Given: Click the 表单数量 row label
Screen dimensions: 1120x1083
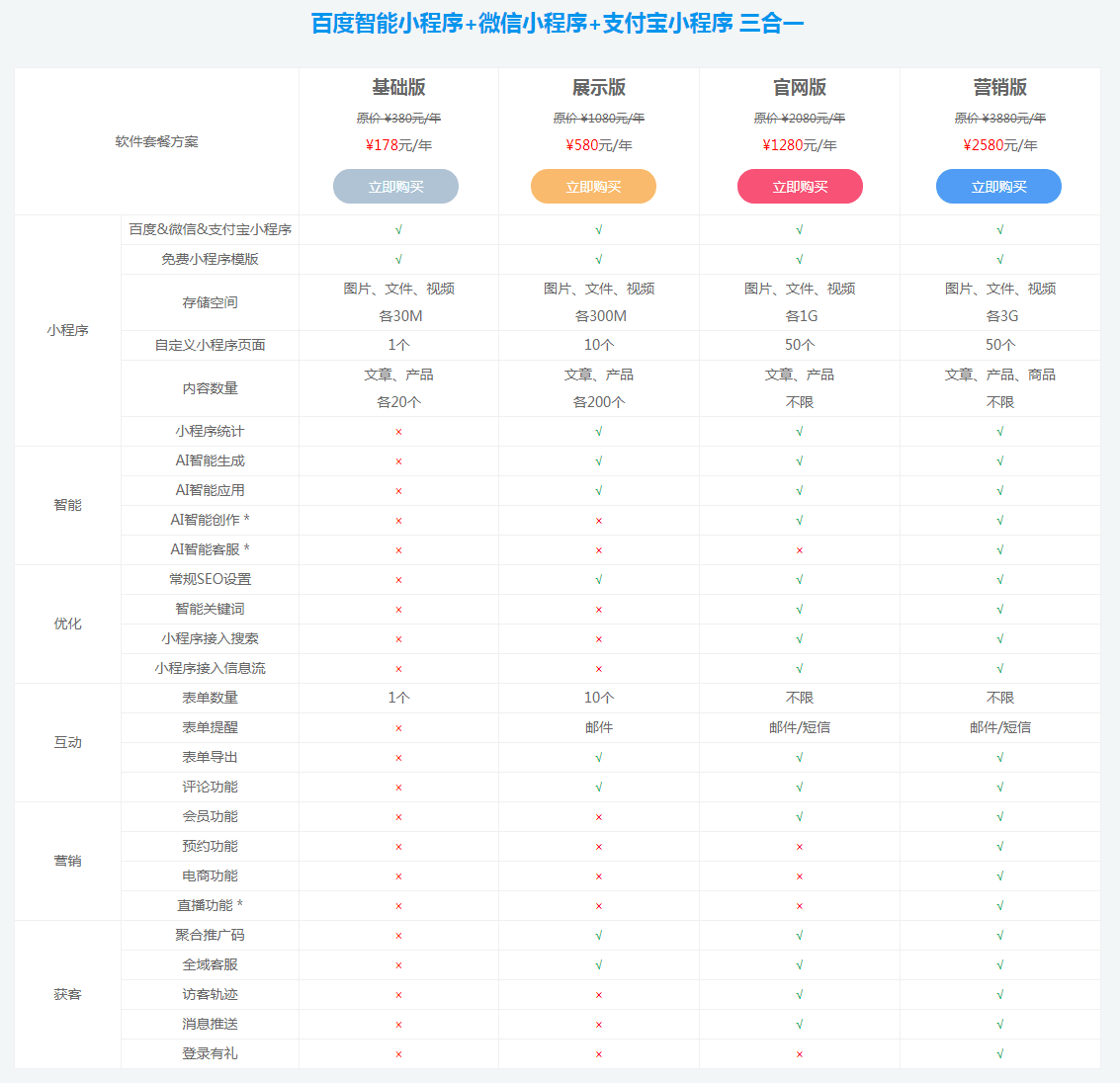Looking at the screenshot, I should pyautogui.click(x=210, y=698).
